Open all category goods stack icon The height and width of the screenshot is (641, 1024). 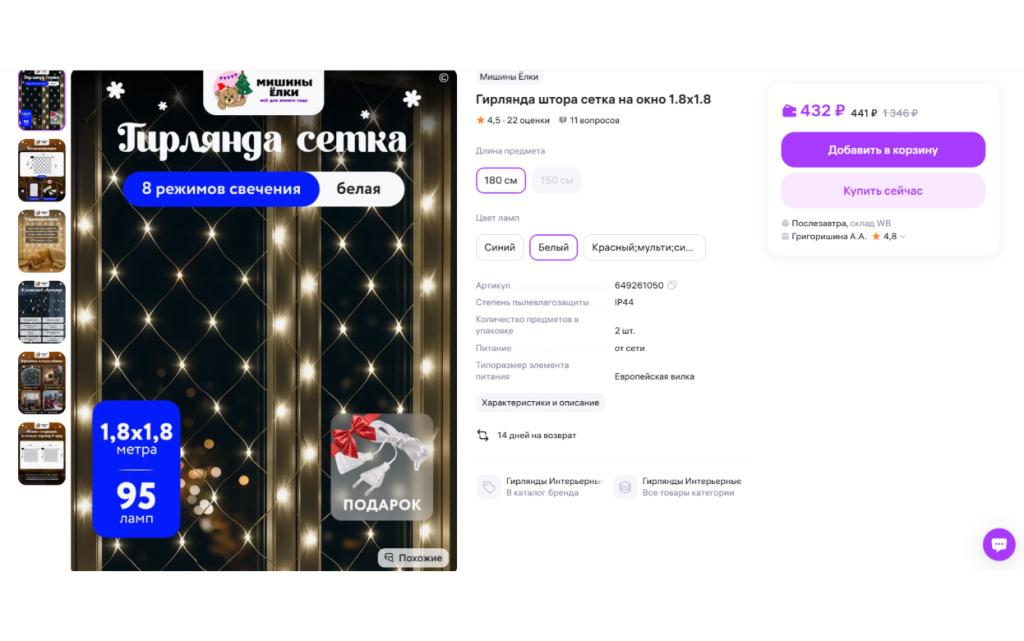click(625, 487)
